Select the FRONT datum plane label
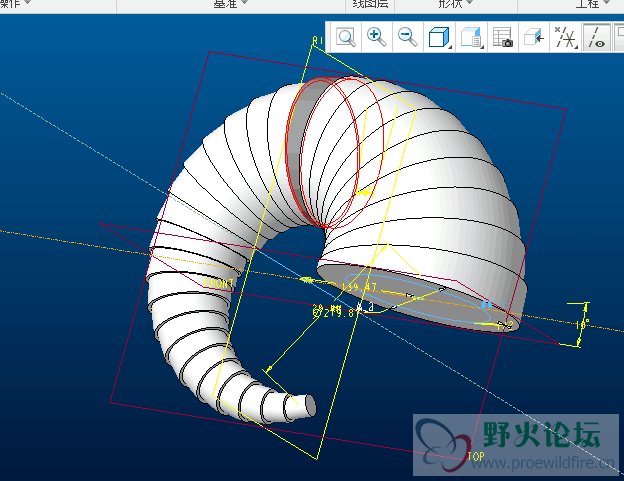The width and height of the screenshot is (624, 481). click(219, 283)
